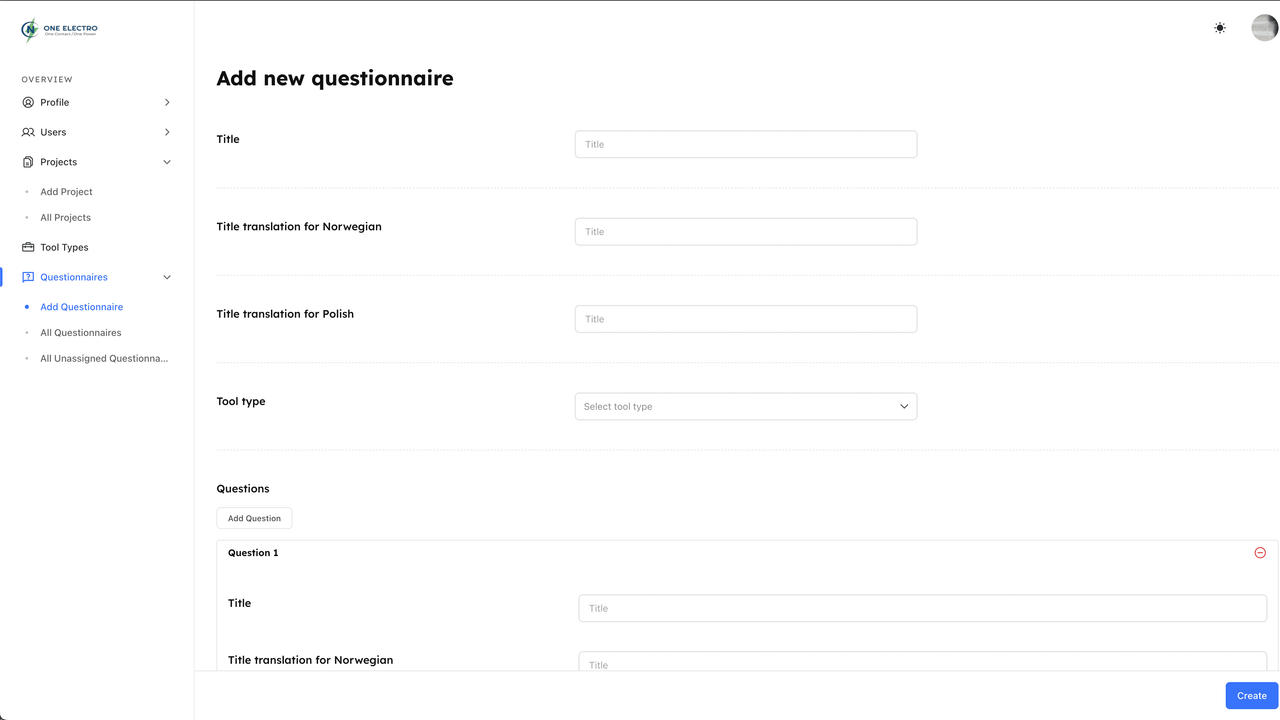Screen dimensions: 1280x720
Task: Click the blue Create button
Action: [1251, 696]
